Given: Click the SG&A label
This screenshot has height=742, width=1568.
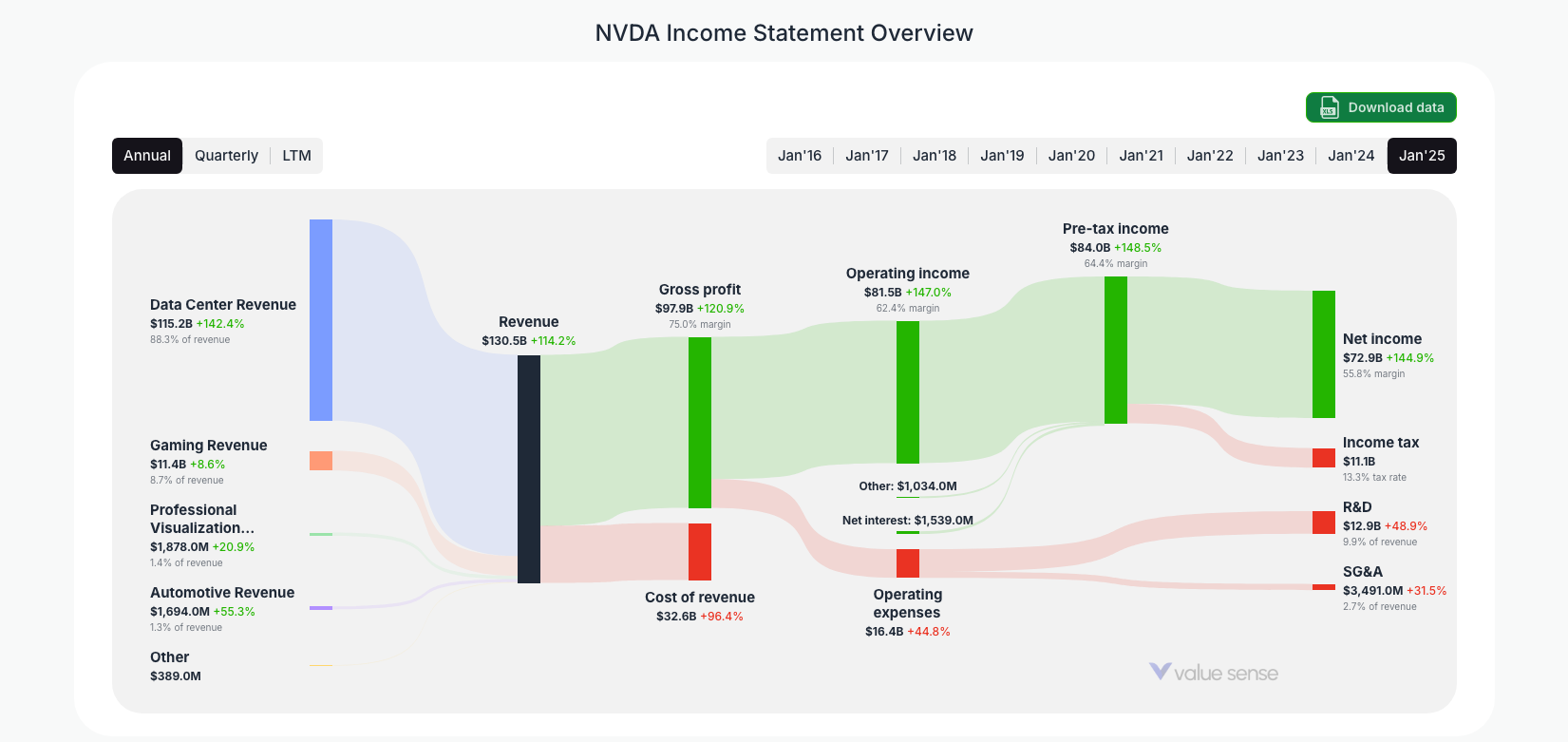Looking at the screenshot, I should tap(1363, 572).
